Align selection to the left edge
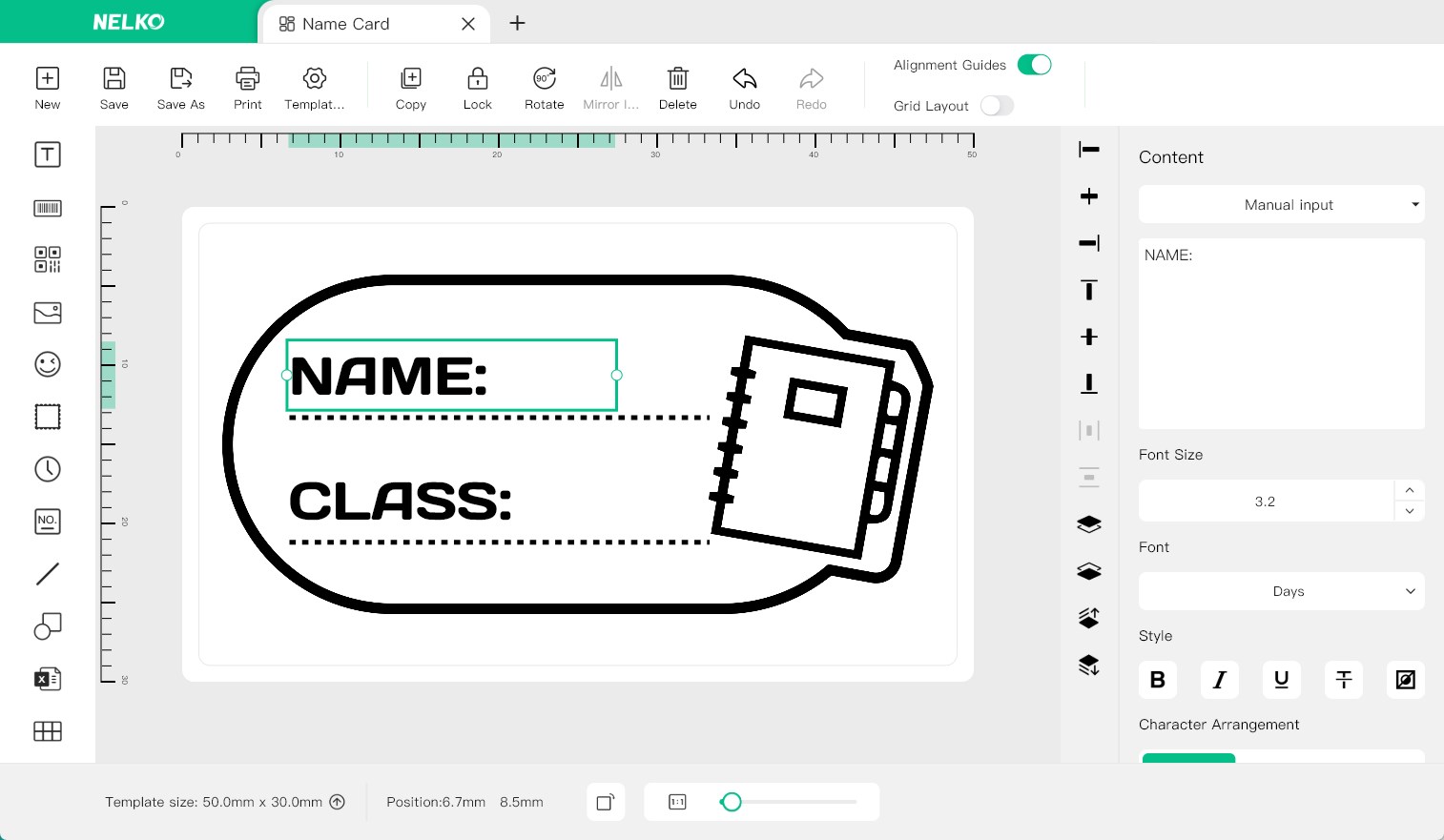The image size is (1444, 840). [x=1089, y=150]
